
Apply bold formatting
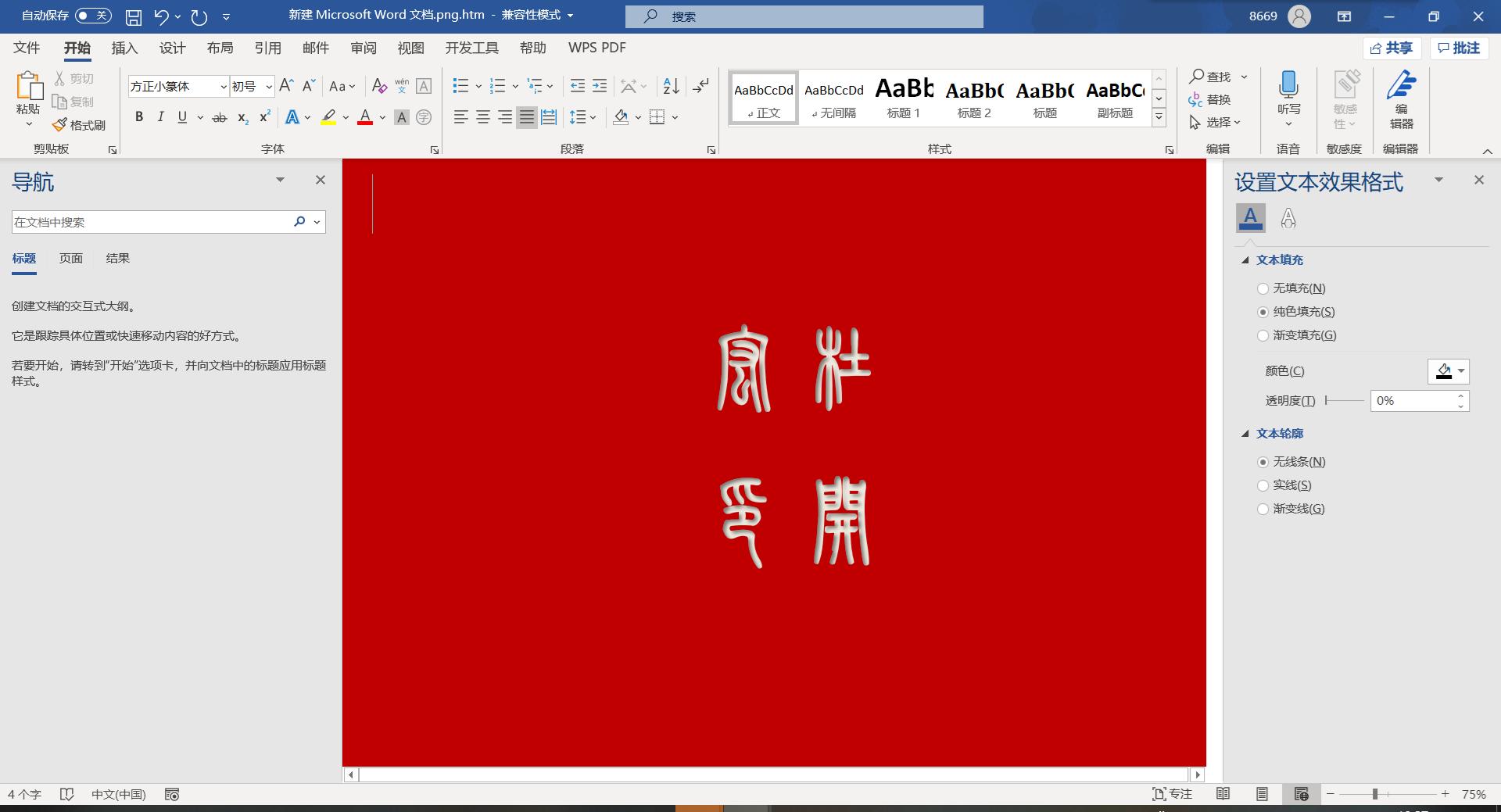point(139,117)
